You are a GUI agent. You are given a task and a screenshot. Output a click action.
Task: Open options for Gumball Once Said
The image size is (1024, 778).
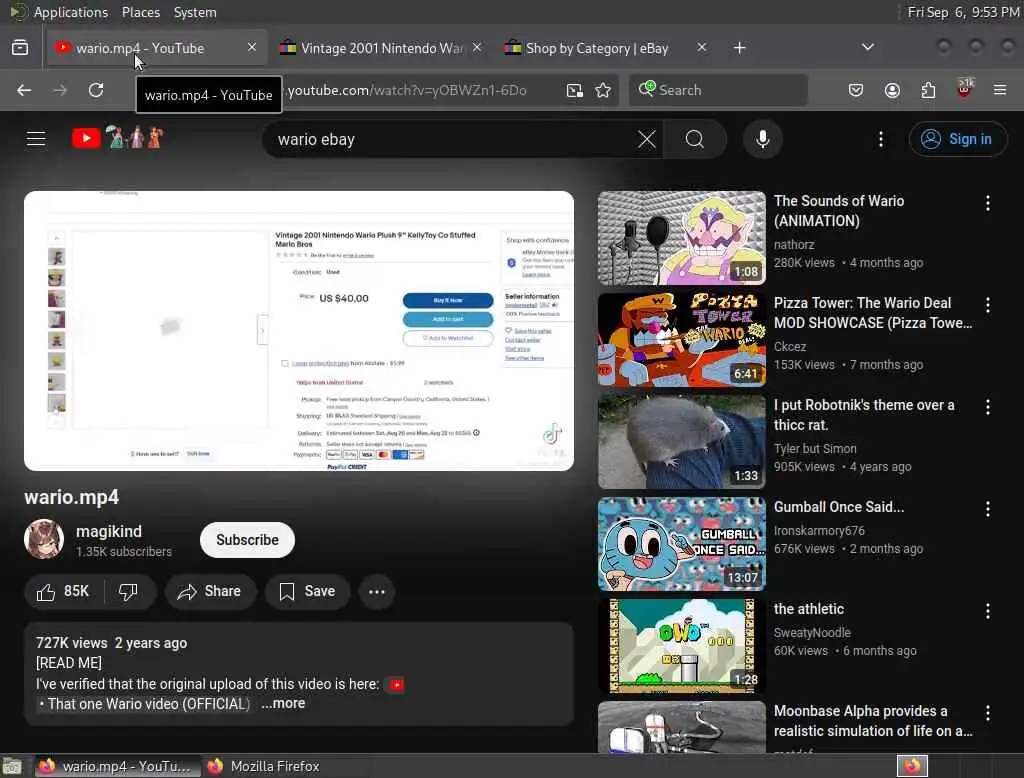987,509
